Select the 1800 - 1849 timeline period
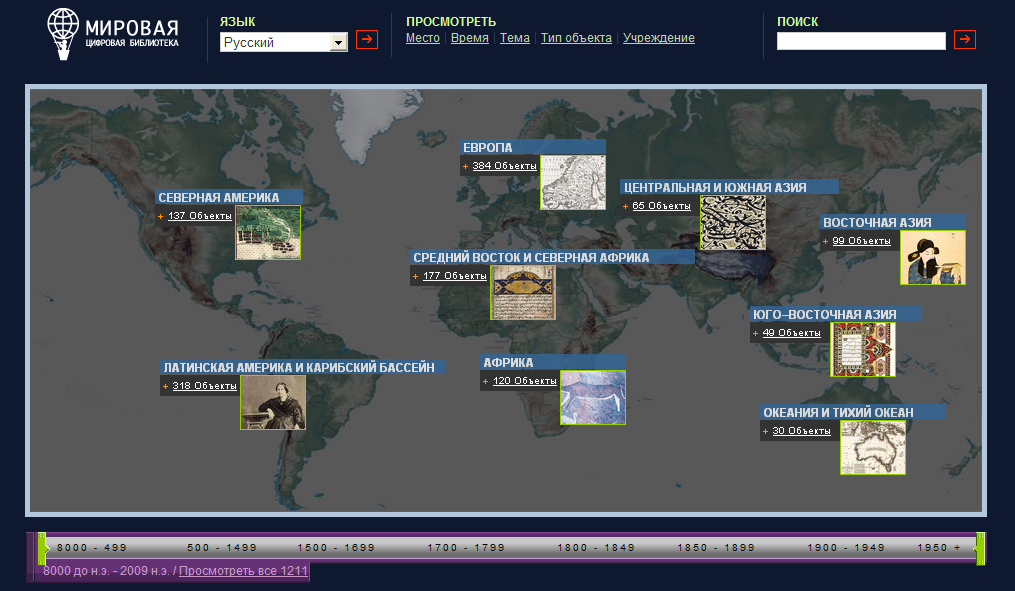1015x591 pixels. (588, 548)
